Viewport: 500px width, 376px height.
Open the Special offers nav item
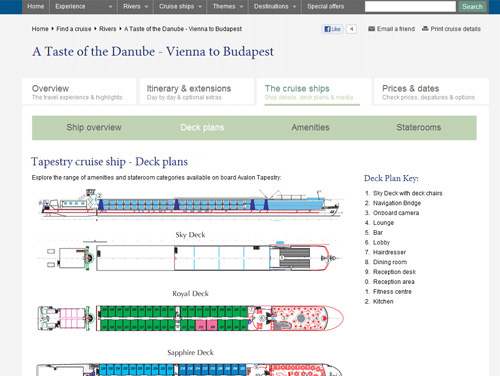click(x=325, y=7)
